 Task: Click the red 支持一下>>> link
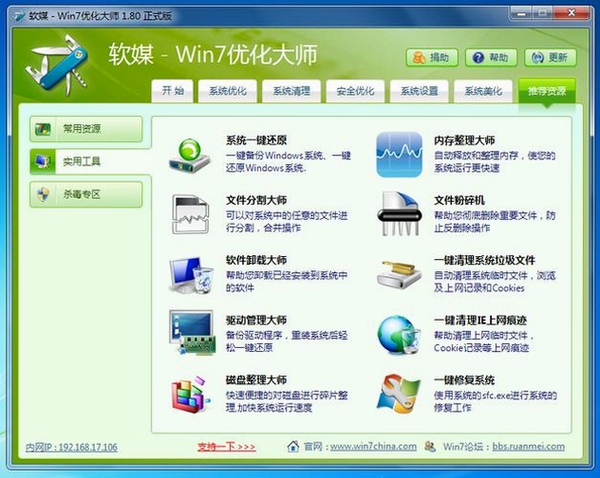227,447
